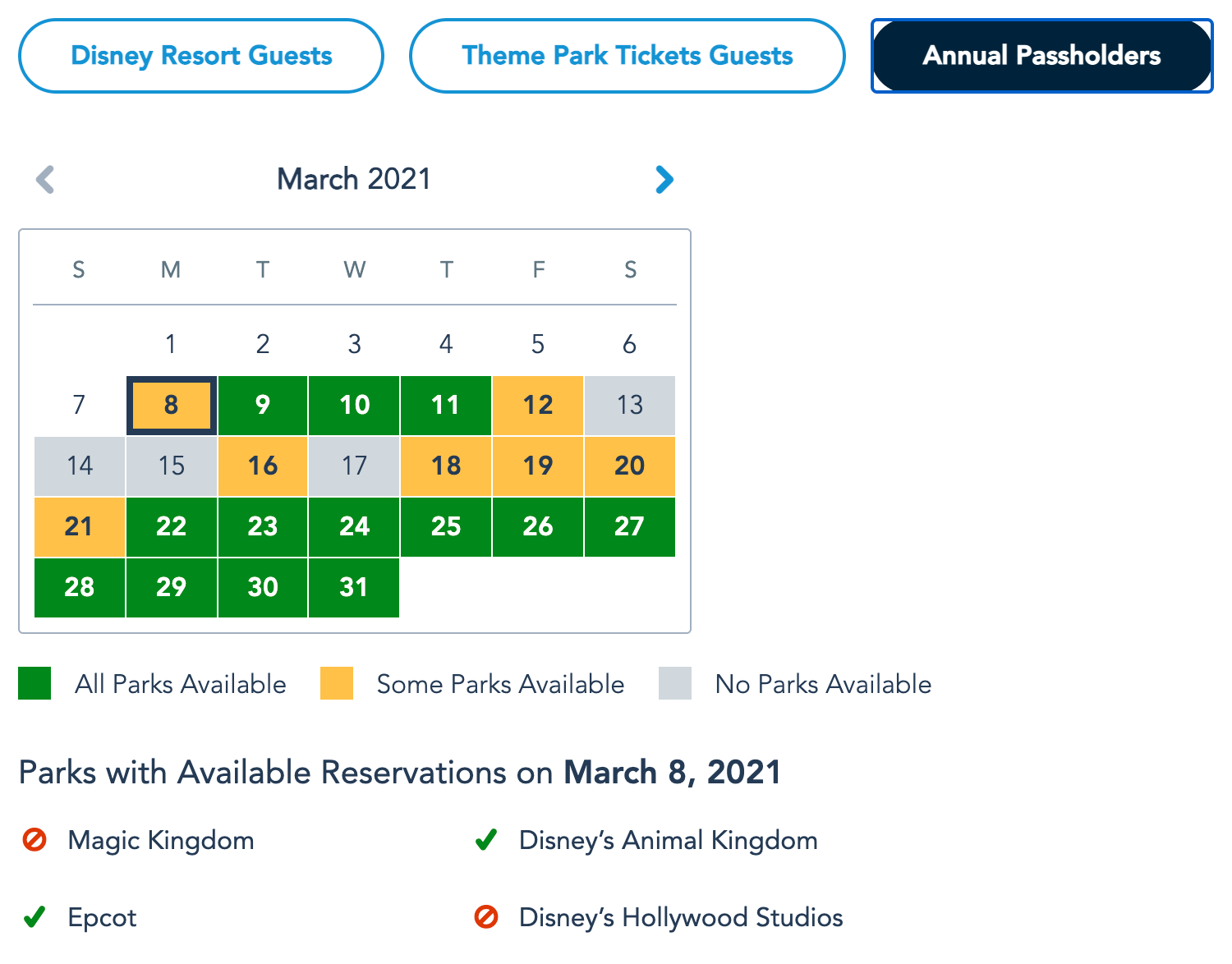Click checkmark next to Disney's Animal Kingdom
Image resolution: width=1232 pixels, height=964 pixels.
486,840
